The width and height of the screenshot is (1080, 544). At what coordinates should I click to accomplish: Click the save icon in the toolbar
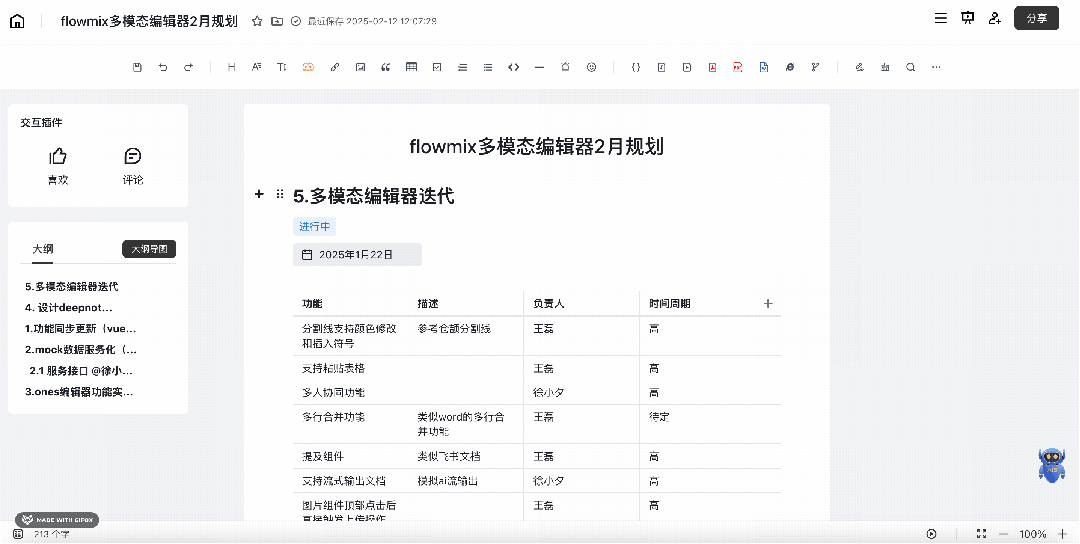[x=137, y=67]
